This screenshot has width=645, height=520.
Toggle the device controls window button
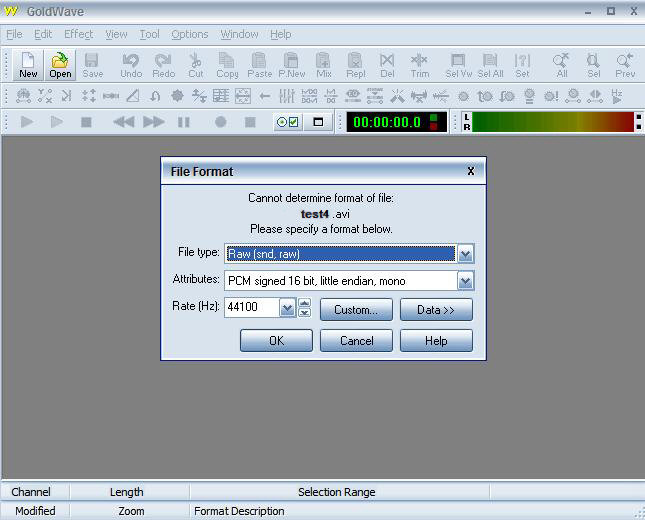318,122
